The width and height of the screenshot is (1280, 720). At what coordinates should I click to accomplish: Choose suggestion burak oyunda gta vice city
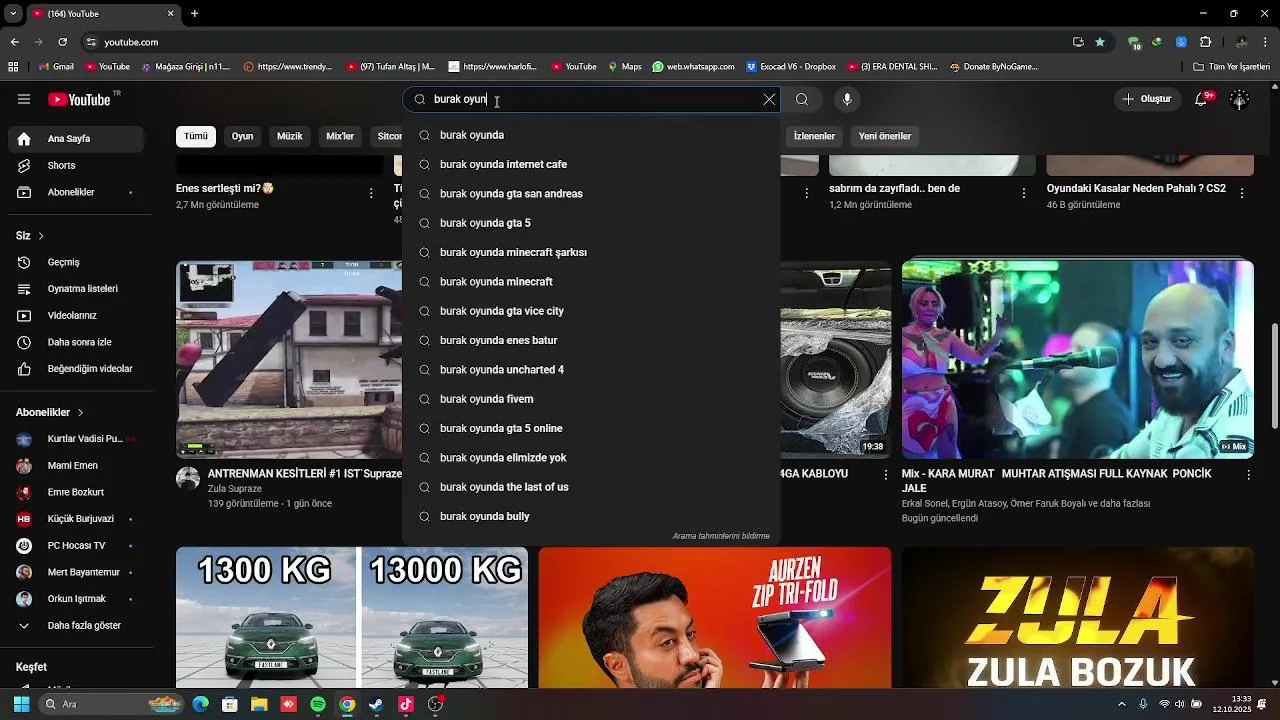pyautogui.click(x=591, y=311)
